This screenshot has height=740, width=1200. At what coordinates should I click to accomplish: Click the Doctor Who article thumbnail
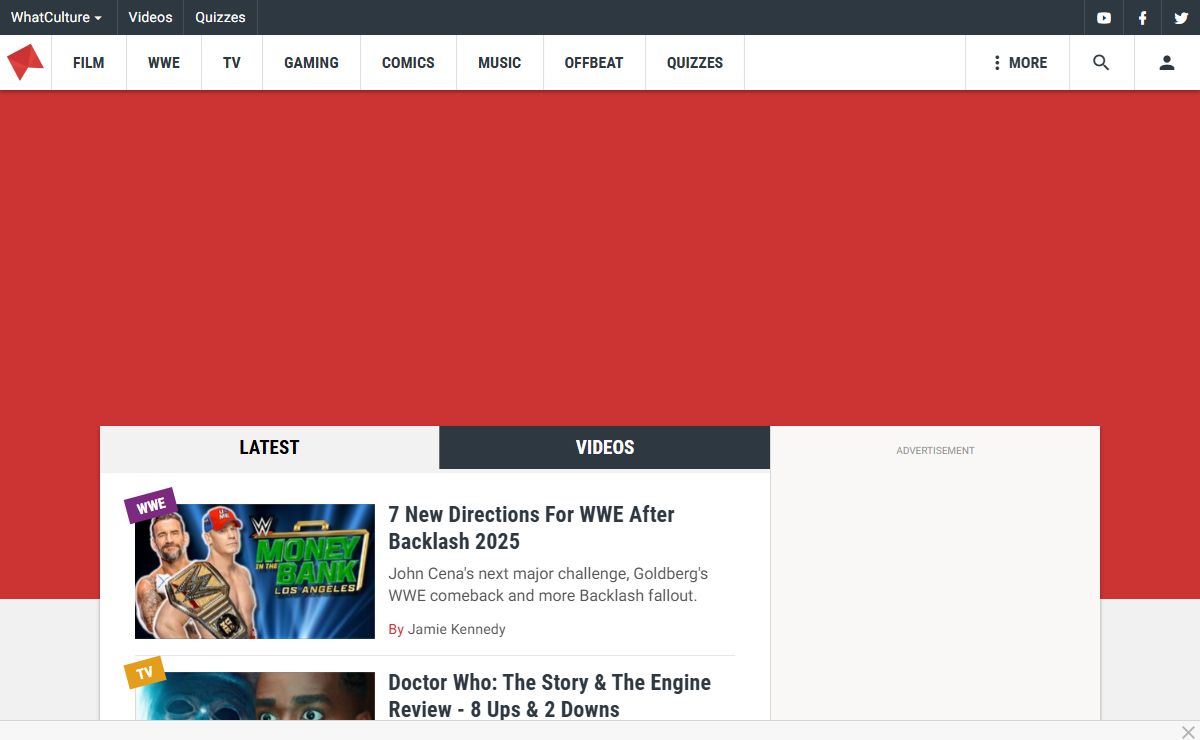255,695
